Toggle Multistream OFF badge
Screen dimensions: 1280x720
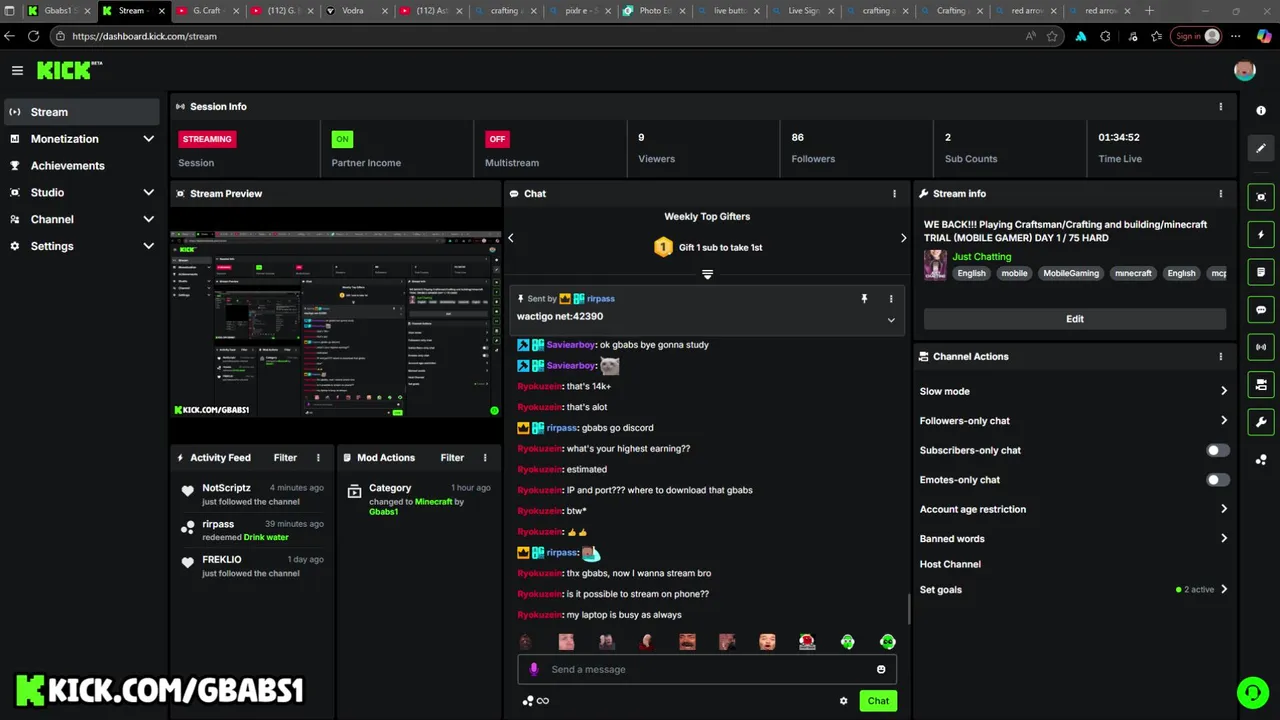497,139
